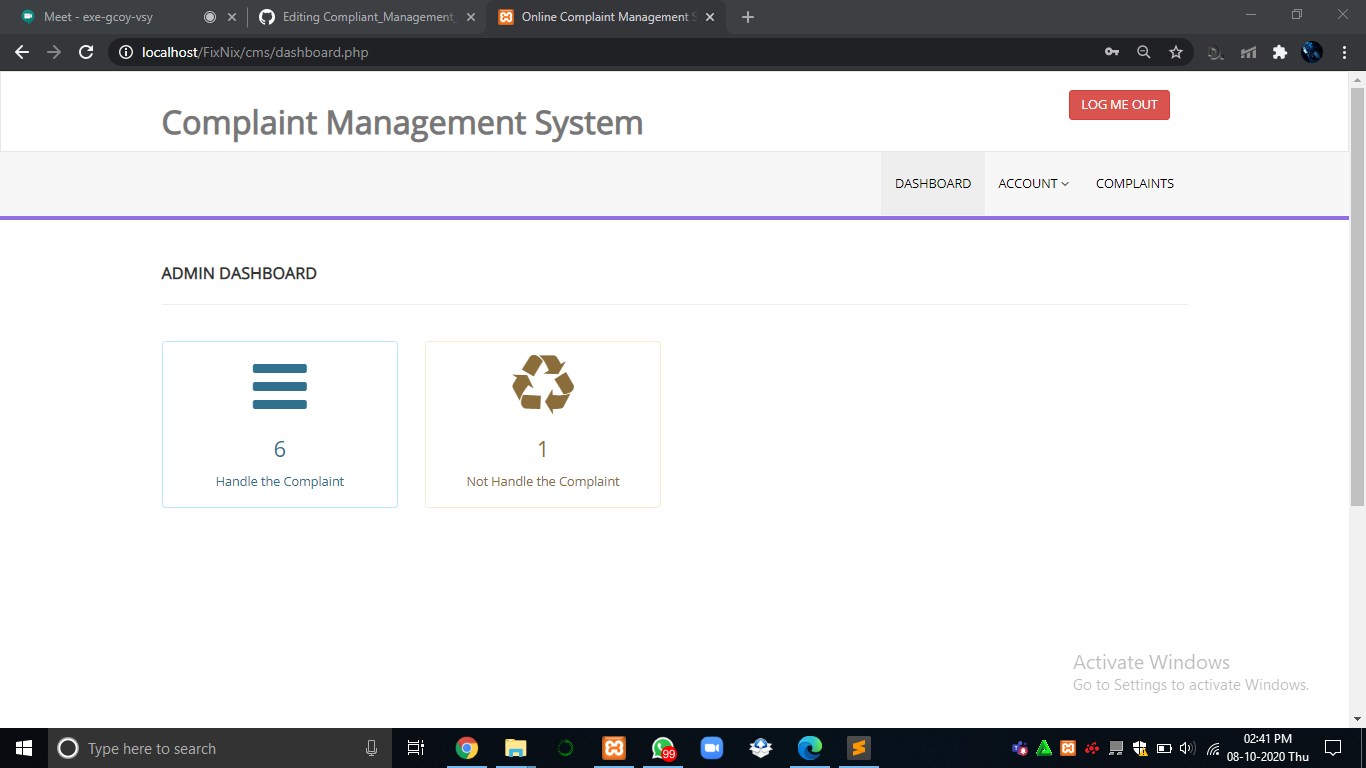
Task: Click the key icon inside the address bar
Action: click(x=1111, y=52)
